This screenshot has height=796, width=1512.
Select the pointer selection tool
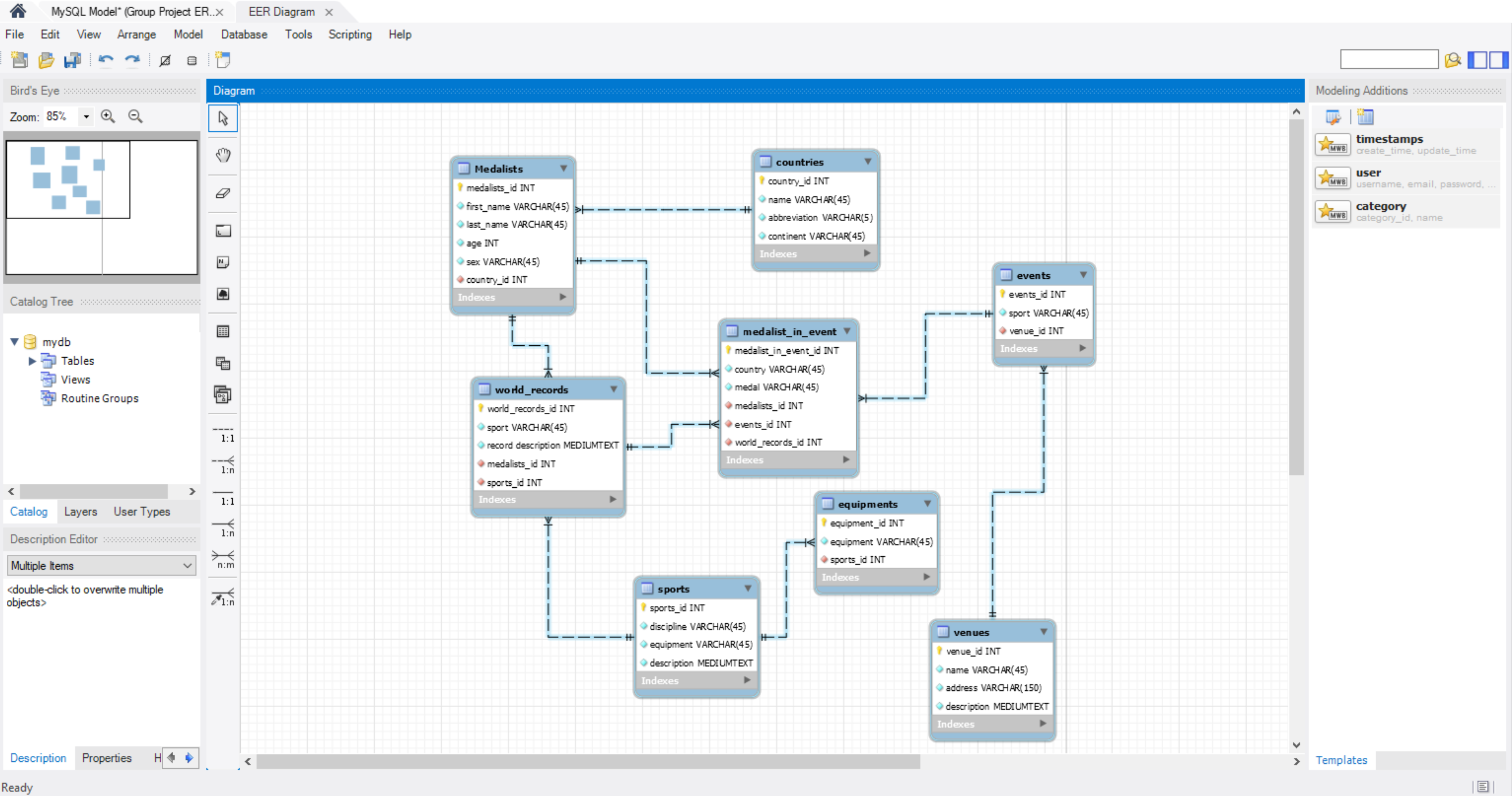[x=223, y=118]
